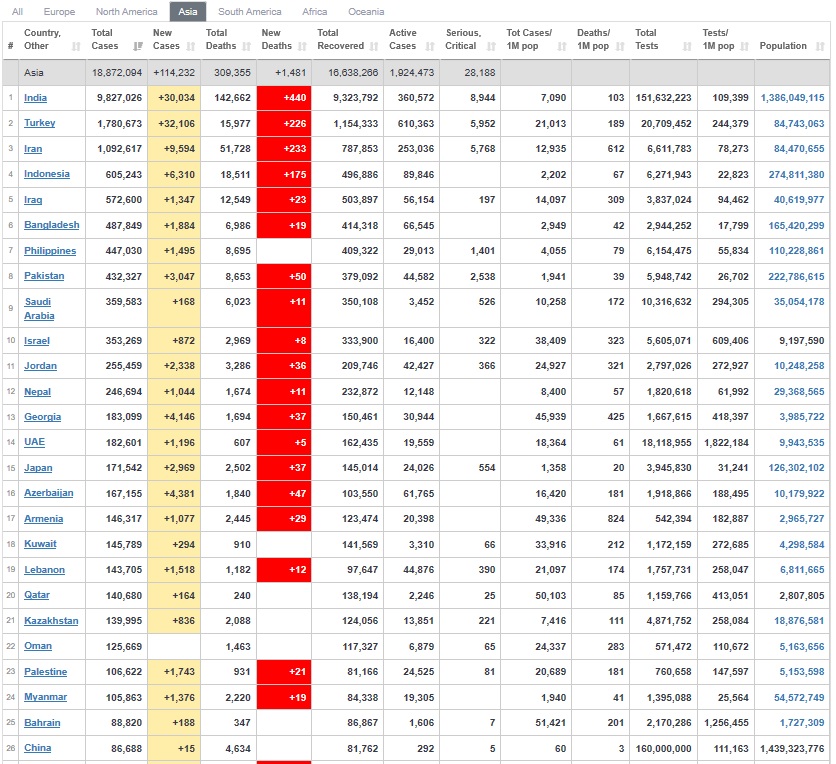The height and width of the screenshot is (764, 836).
Task: Open the Kazakhstan country link
Action: pyautogui.click(x=51, y=621)
